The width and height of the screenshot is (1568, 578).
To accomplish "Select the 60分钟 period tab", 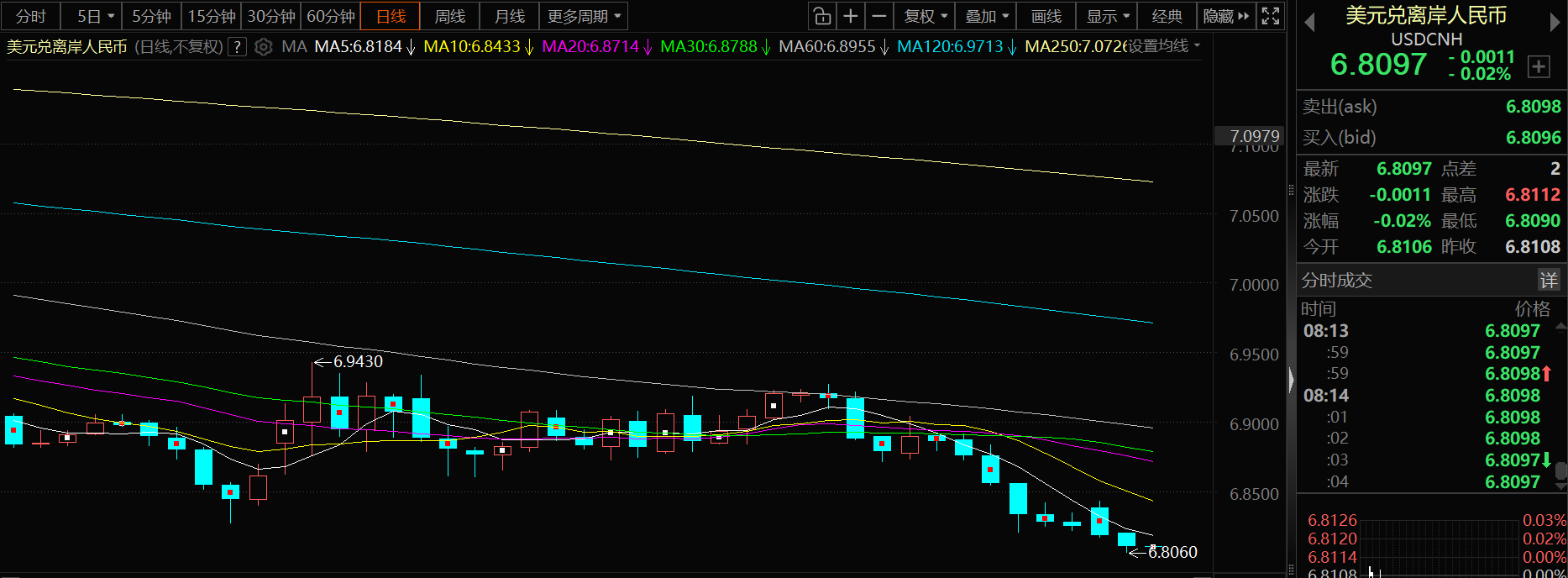I will click(x=330, y=16).
